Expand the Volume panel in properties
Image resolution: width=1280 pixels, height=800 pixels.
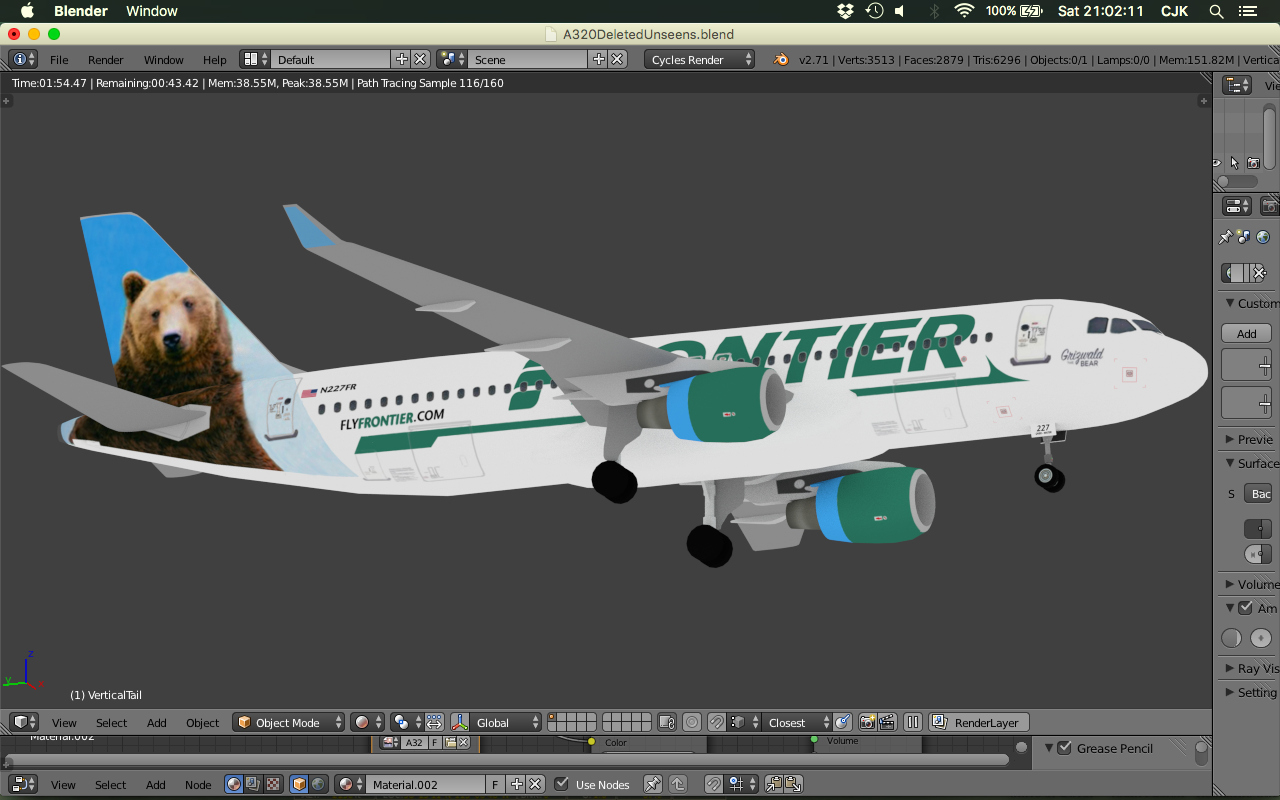pos(1230,584)
